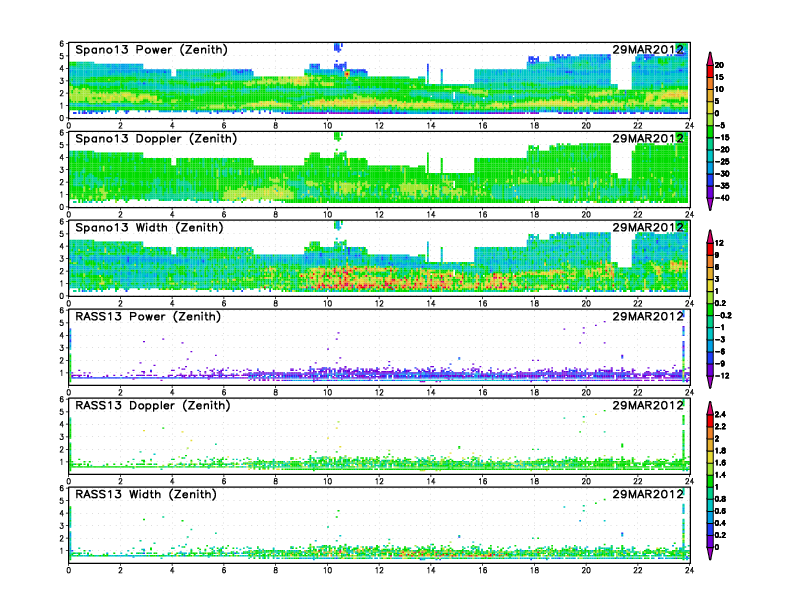Click the 29MAR2012 date in Spano13 Doppler panel

648,138
